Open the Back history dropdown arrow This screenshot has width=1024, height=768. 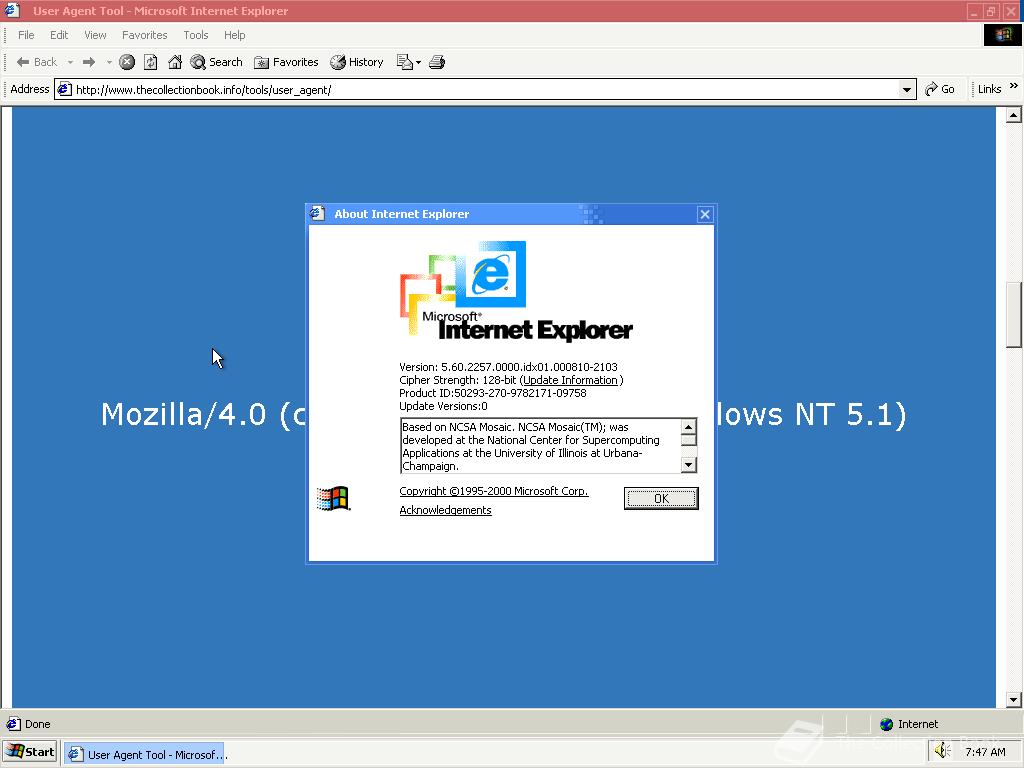[70, 62]
